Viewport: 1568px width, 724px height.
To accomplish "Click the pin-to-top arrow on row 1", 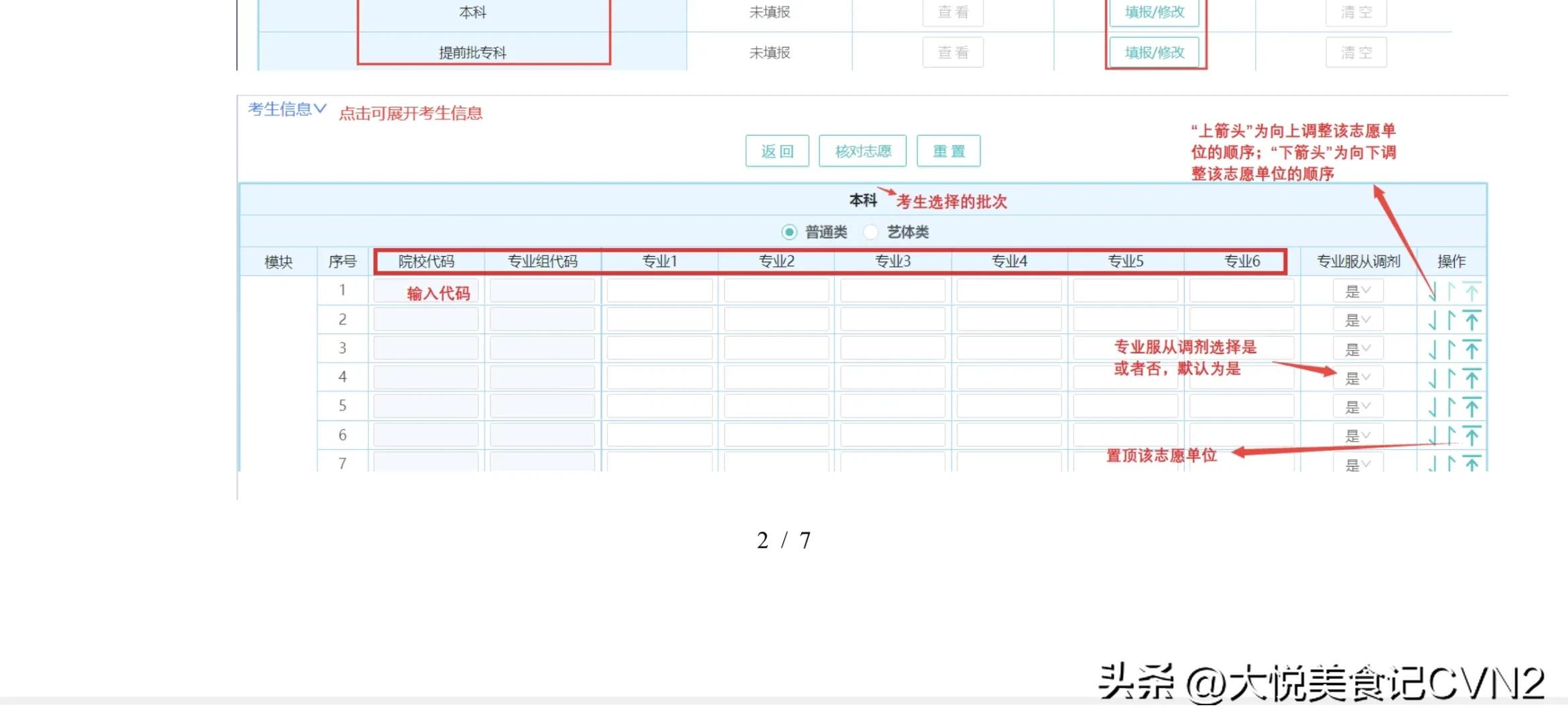I will coord(1472,290).
